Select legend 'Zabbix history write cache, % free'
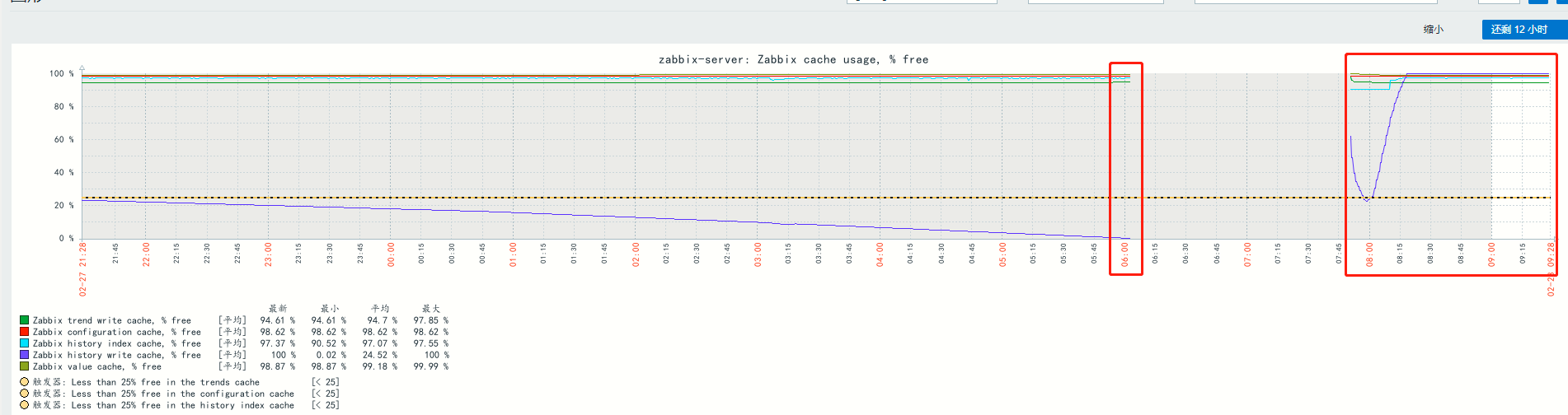The image size is (1568, 415). (x=117, y=355)
